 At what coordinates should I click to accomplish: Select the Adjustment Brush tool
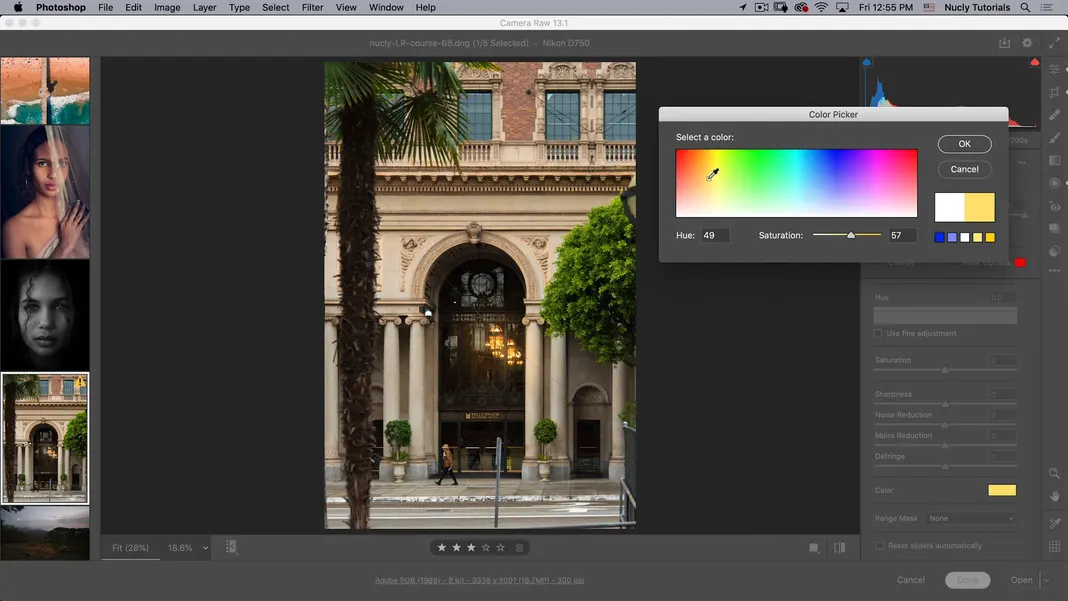(1054, 138)
